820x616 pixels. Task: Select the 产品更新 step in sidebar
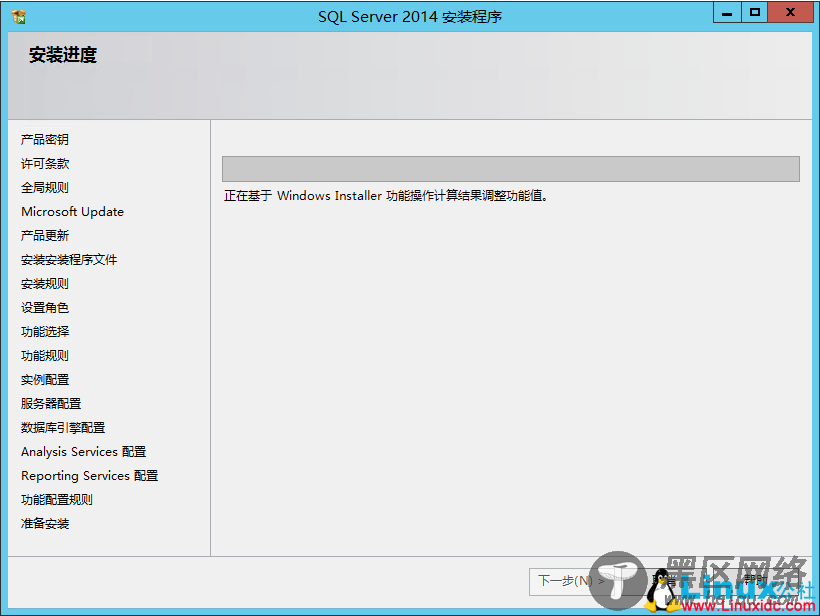coord(44,236)
